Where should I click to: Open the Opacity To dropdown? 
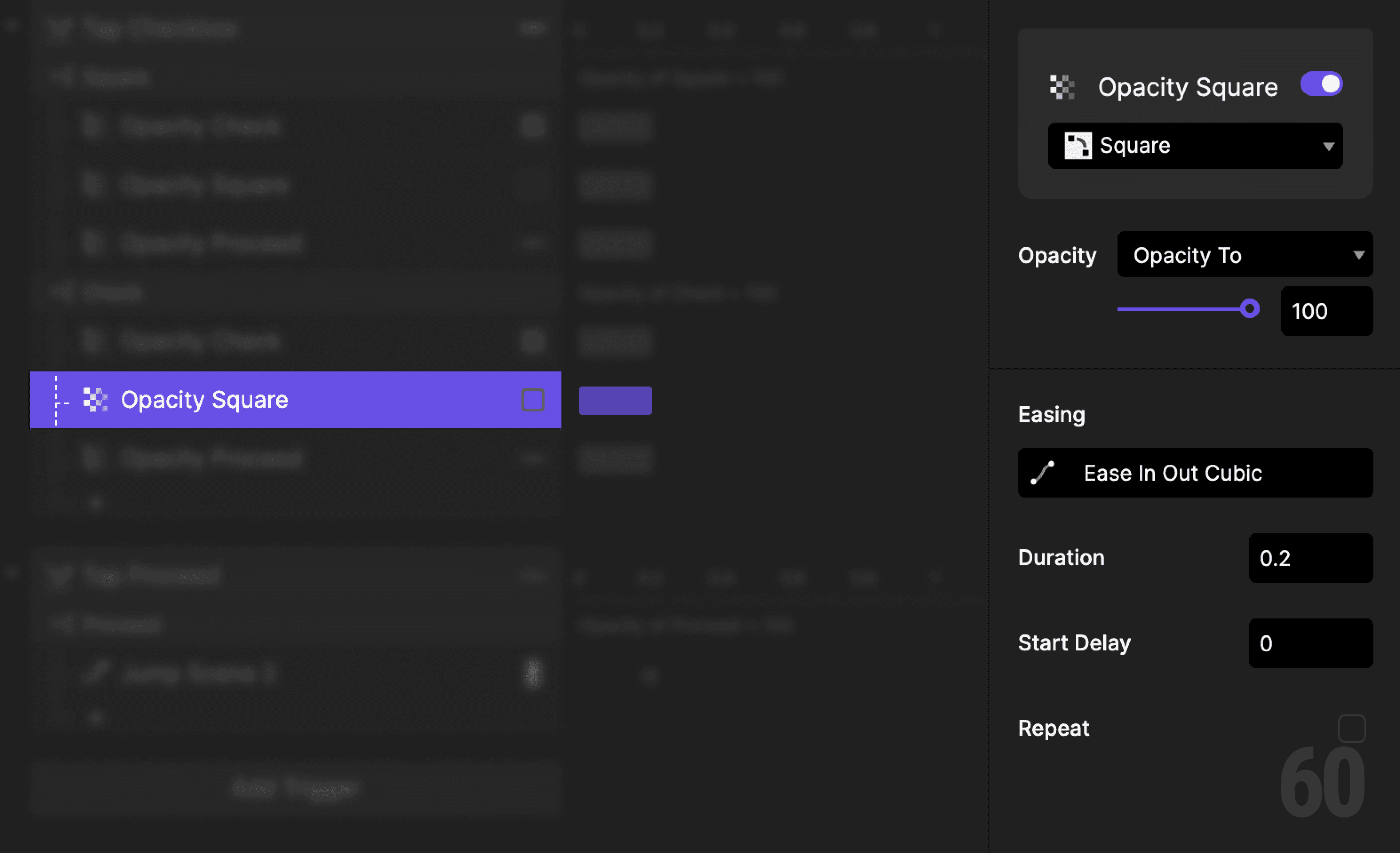pyautogui.click(x=1244, y=255)
